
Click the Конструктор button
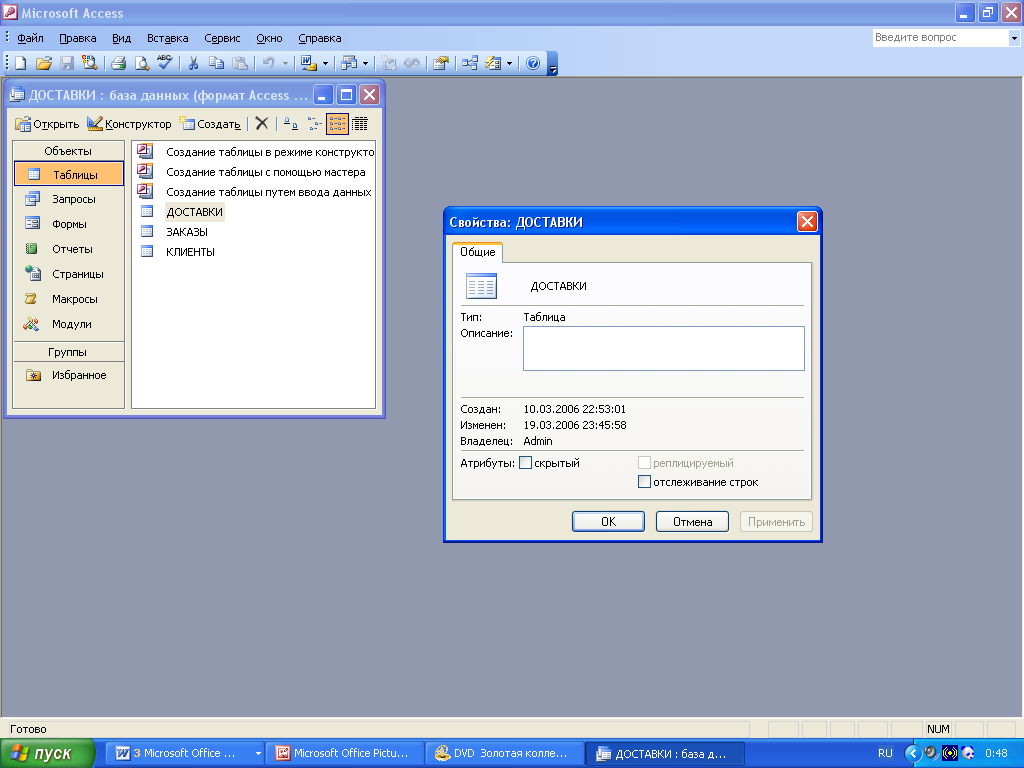[x=129, y=123]
